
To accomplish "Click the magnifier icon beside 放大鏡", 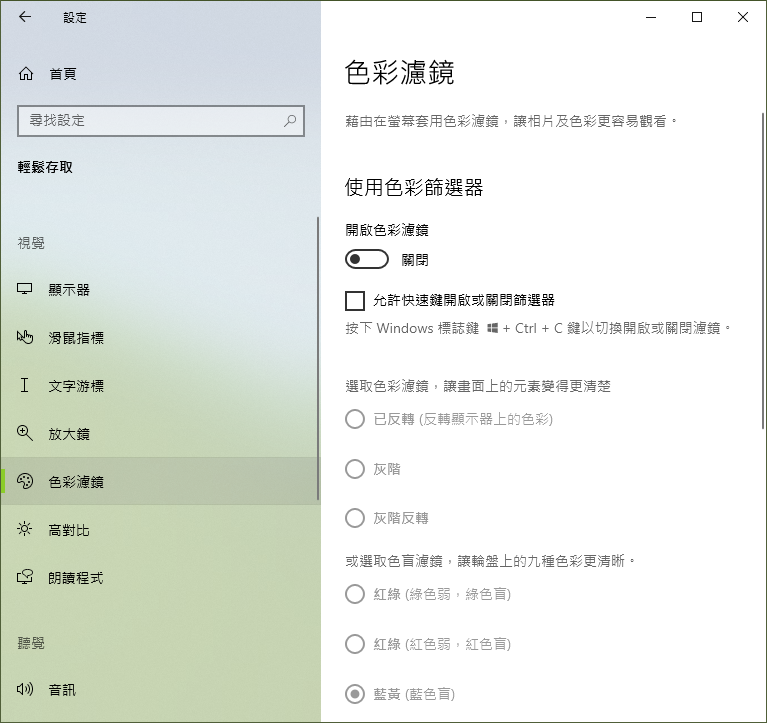I will (24, 433).
